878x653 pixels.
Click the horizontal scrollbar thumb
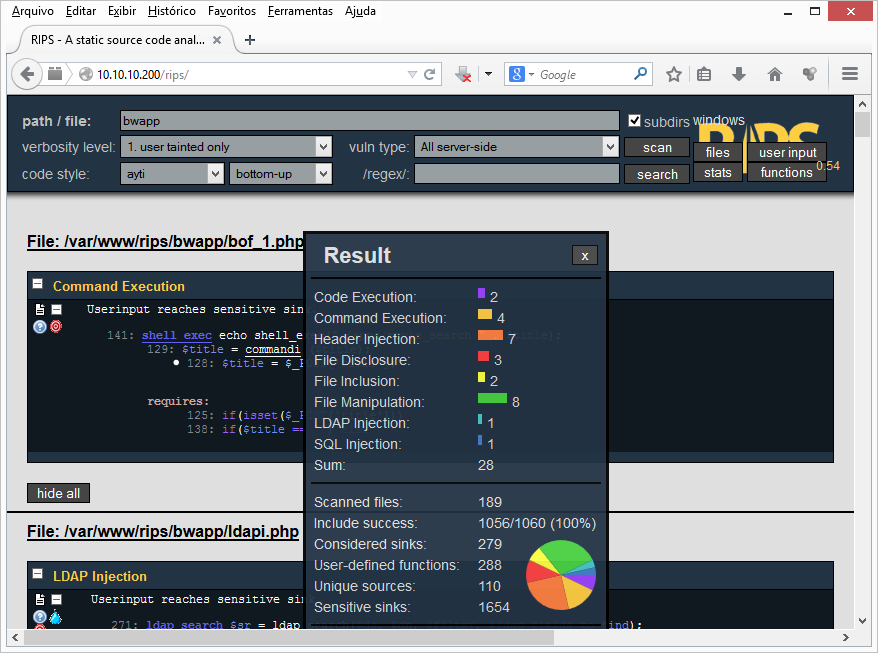(x=289, y=637)
